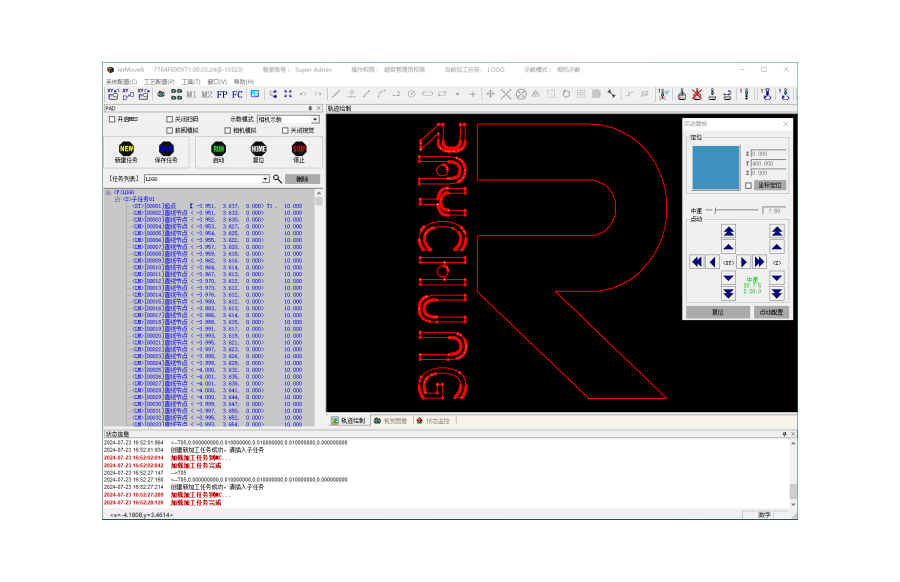Switch to the 状态监控 tab
Image resolution: width=900 pixels, height=582 pixels.
pos(434,421)
